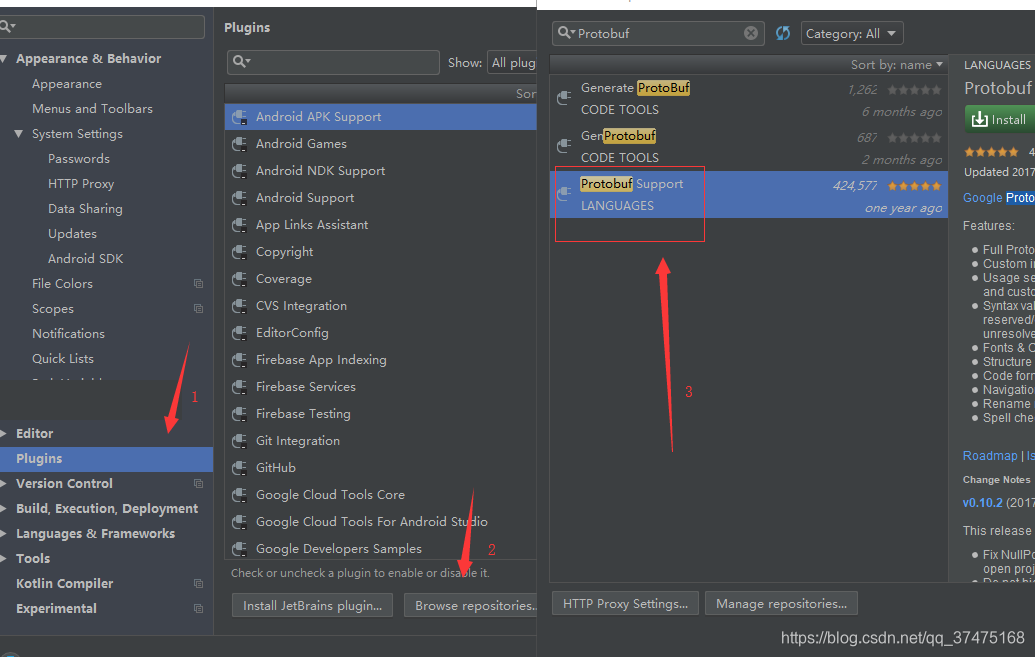Click the plugin icon beside Android Games
The height and width of the screenshot is (657, 1035).
click(x=240, y=144)
